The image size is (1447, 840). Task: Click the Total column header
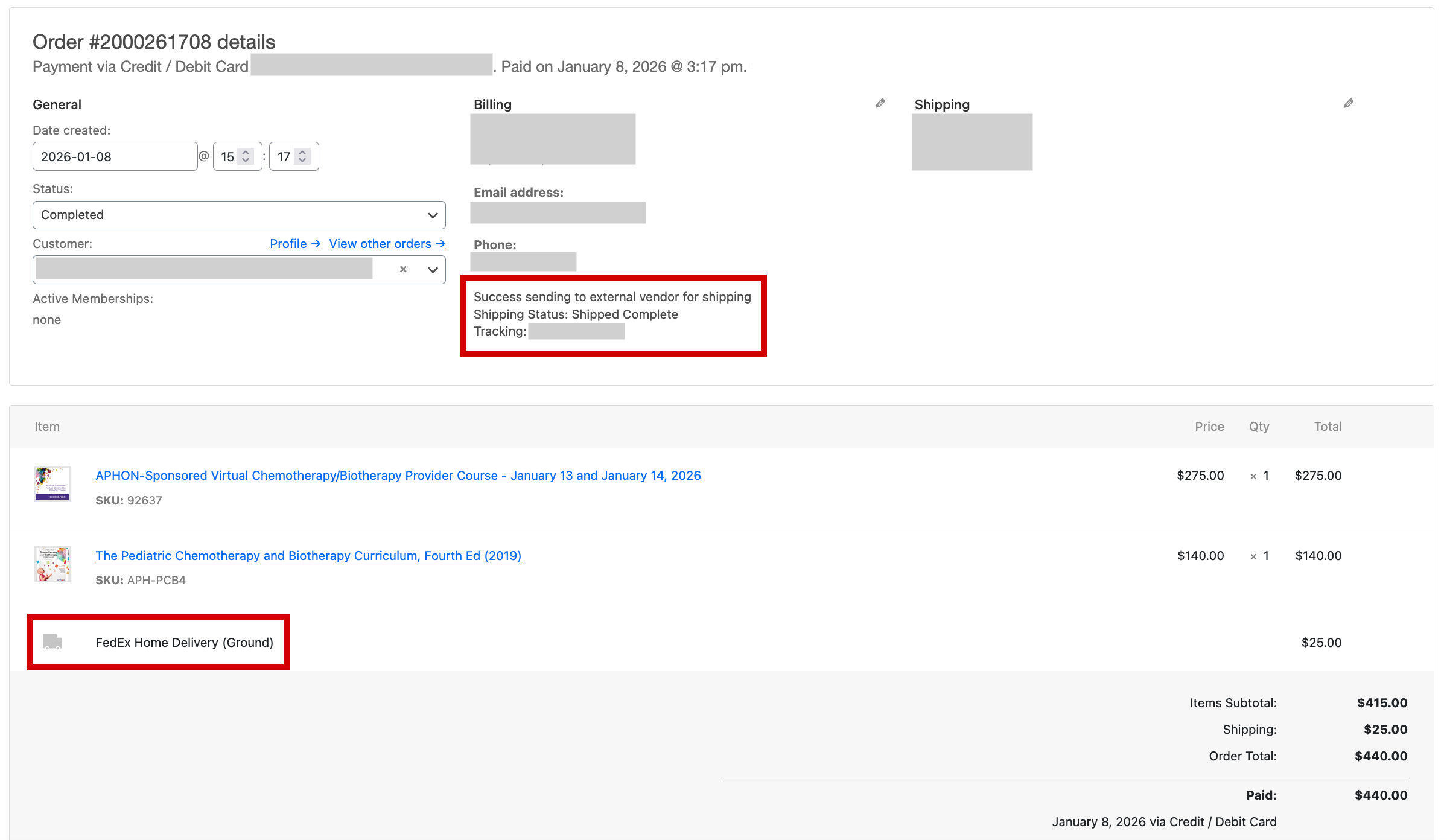1328,427
